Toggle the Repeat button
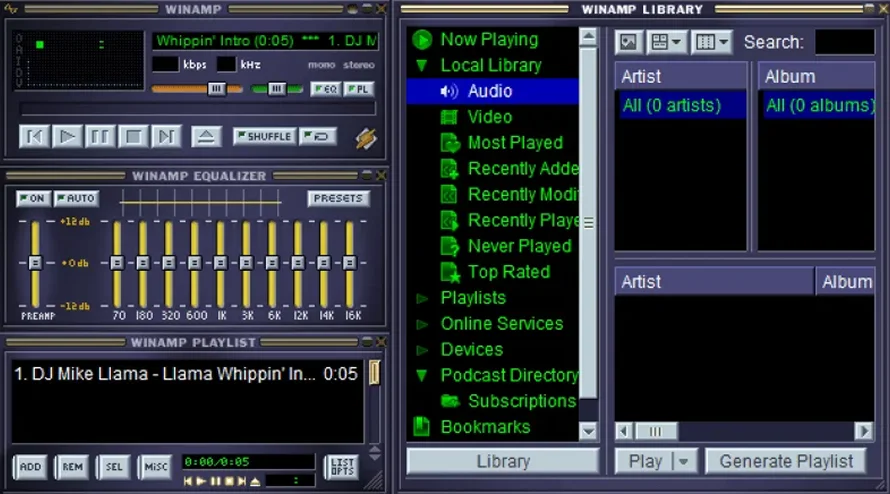 tap(317, 136)
